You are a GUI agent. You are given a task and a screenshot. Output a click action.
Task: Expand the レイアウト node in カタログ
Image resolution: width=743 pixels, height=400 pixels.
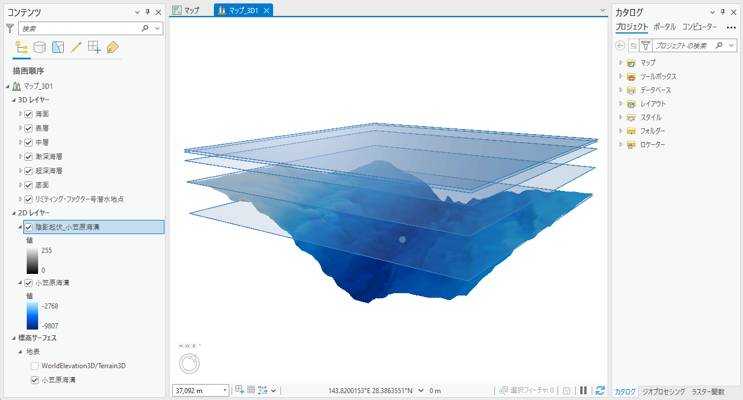coord(621,104)
